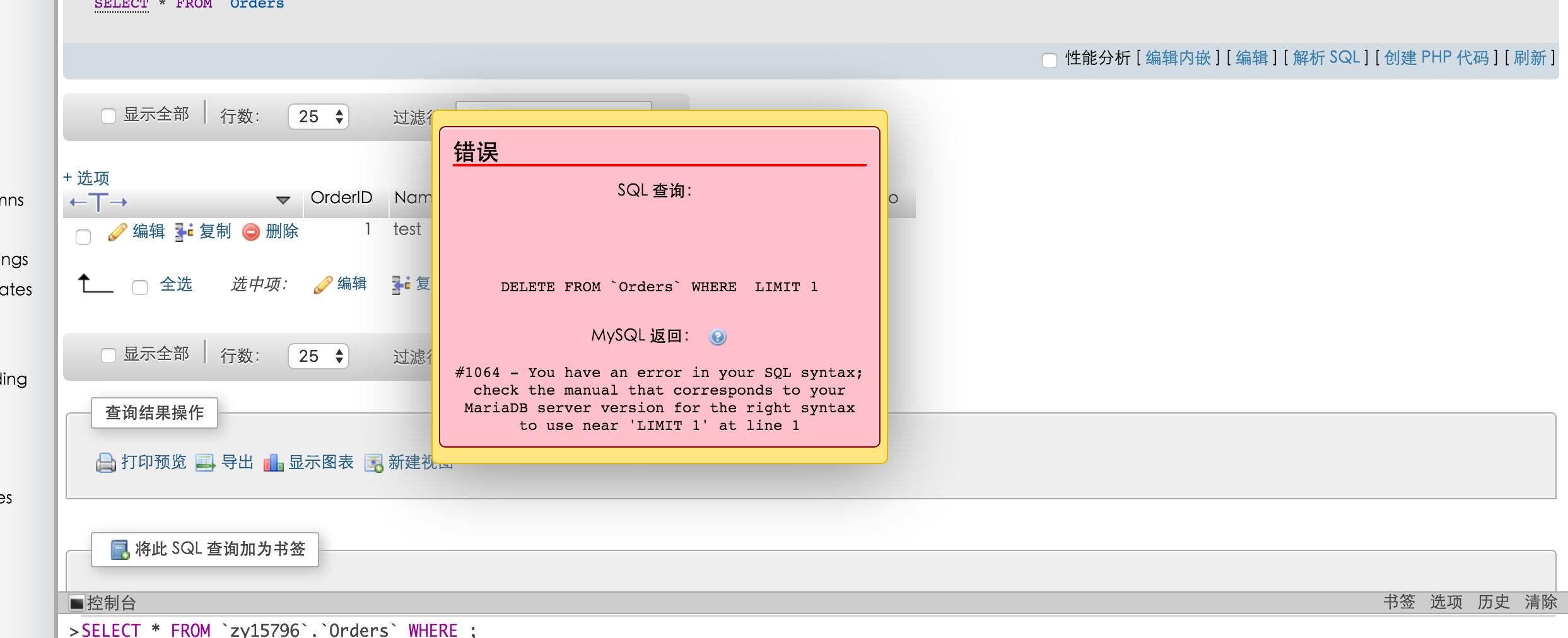Screen dimensions: 1568x638
Task: Open 选项 in the console bar
Action: click(x=1446, y=602)
